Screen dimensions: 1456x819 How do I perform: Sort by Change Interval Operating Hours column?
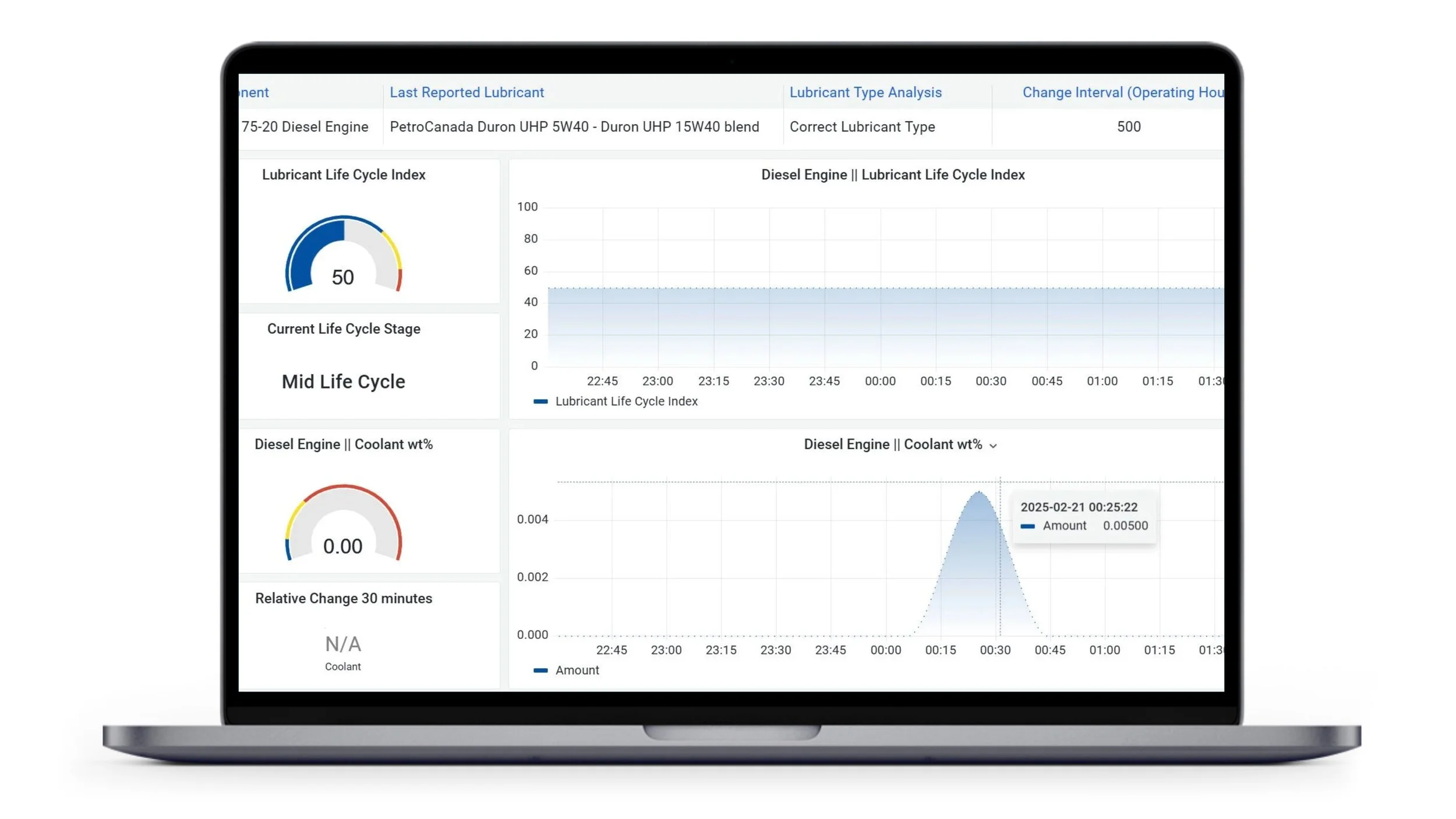pyautogui.click(x=1123, y=92)
